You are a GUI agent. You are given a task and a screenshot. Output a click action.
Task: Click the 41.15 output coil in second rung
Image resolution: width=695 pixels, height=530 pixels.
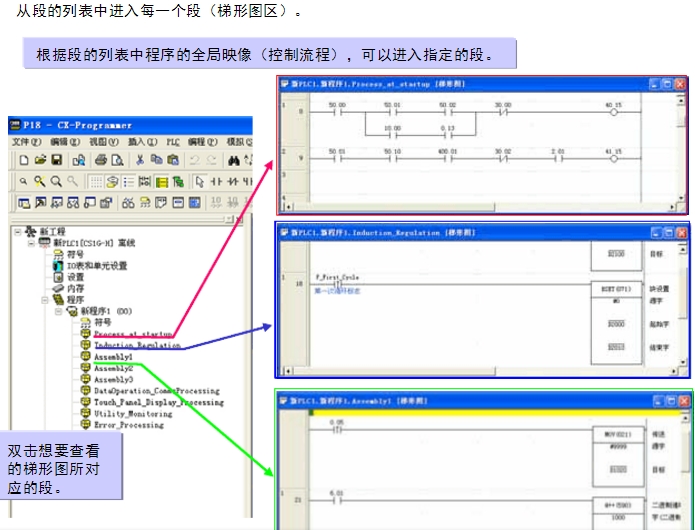(x=614, y=159)
